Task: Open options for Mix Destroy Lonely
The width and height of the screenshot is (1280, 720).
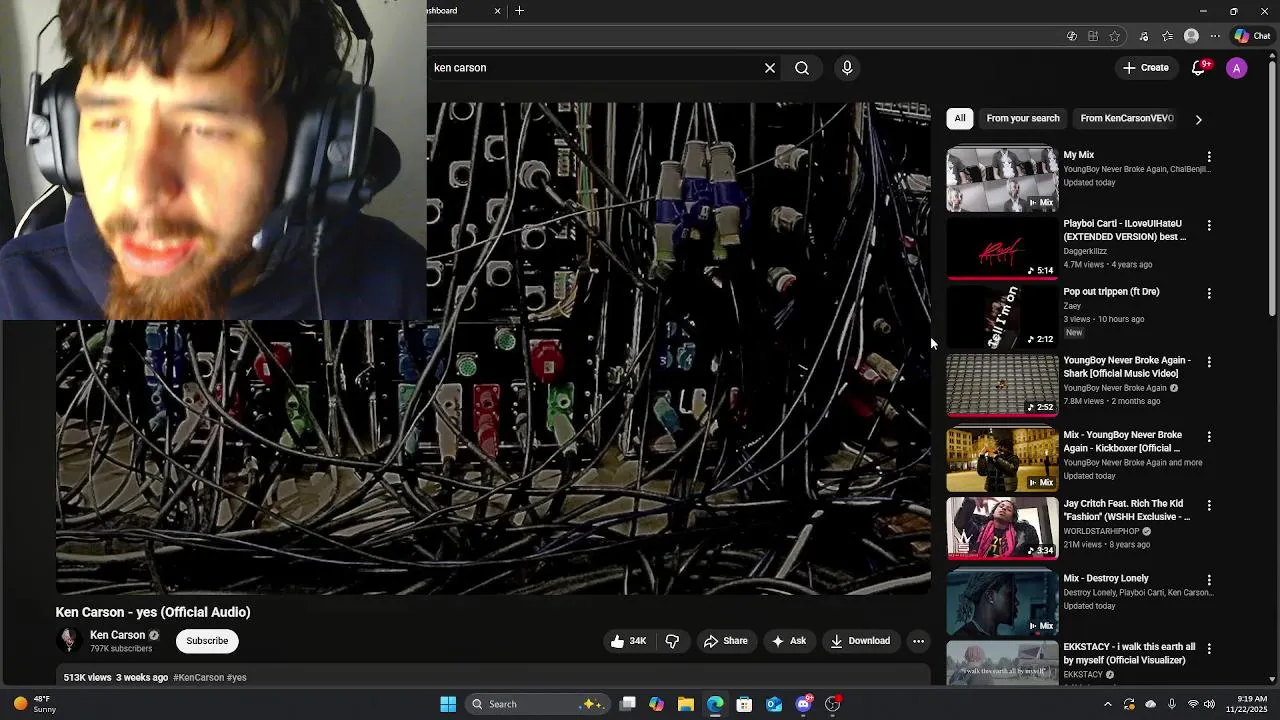Action: (1209, 580)
